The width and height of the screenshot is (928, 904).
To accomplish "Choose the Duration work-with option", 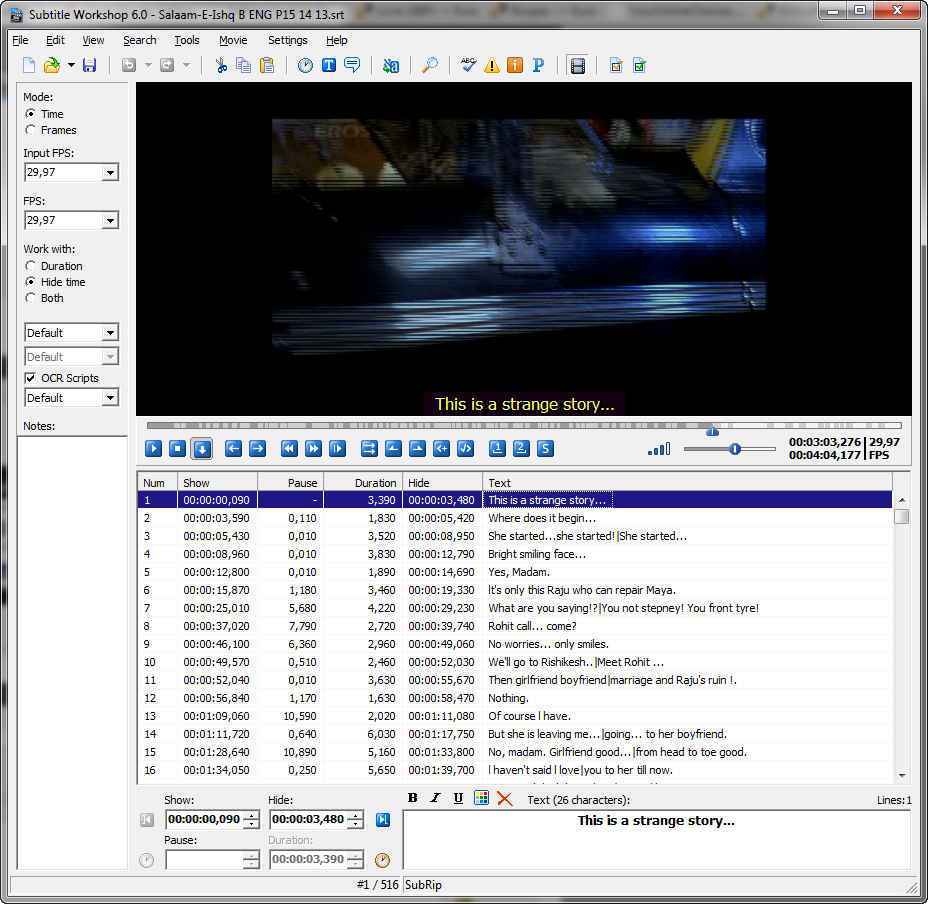I will [31, 266].
